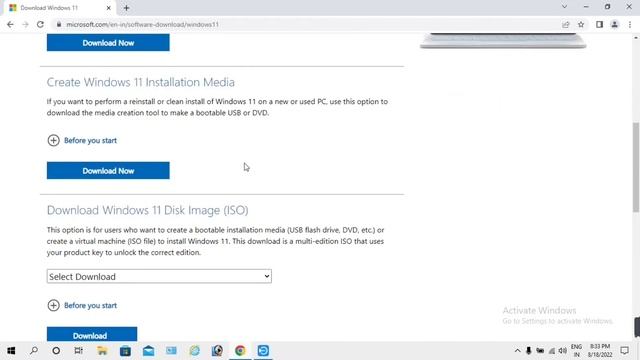Open the globe icon app on taskbar
Image resolution: width=640 pixels, height=360 pixels.
[x=195, y=351]
